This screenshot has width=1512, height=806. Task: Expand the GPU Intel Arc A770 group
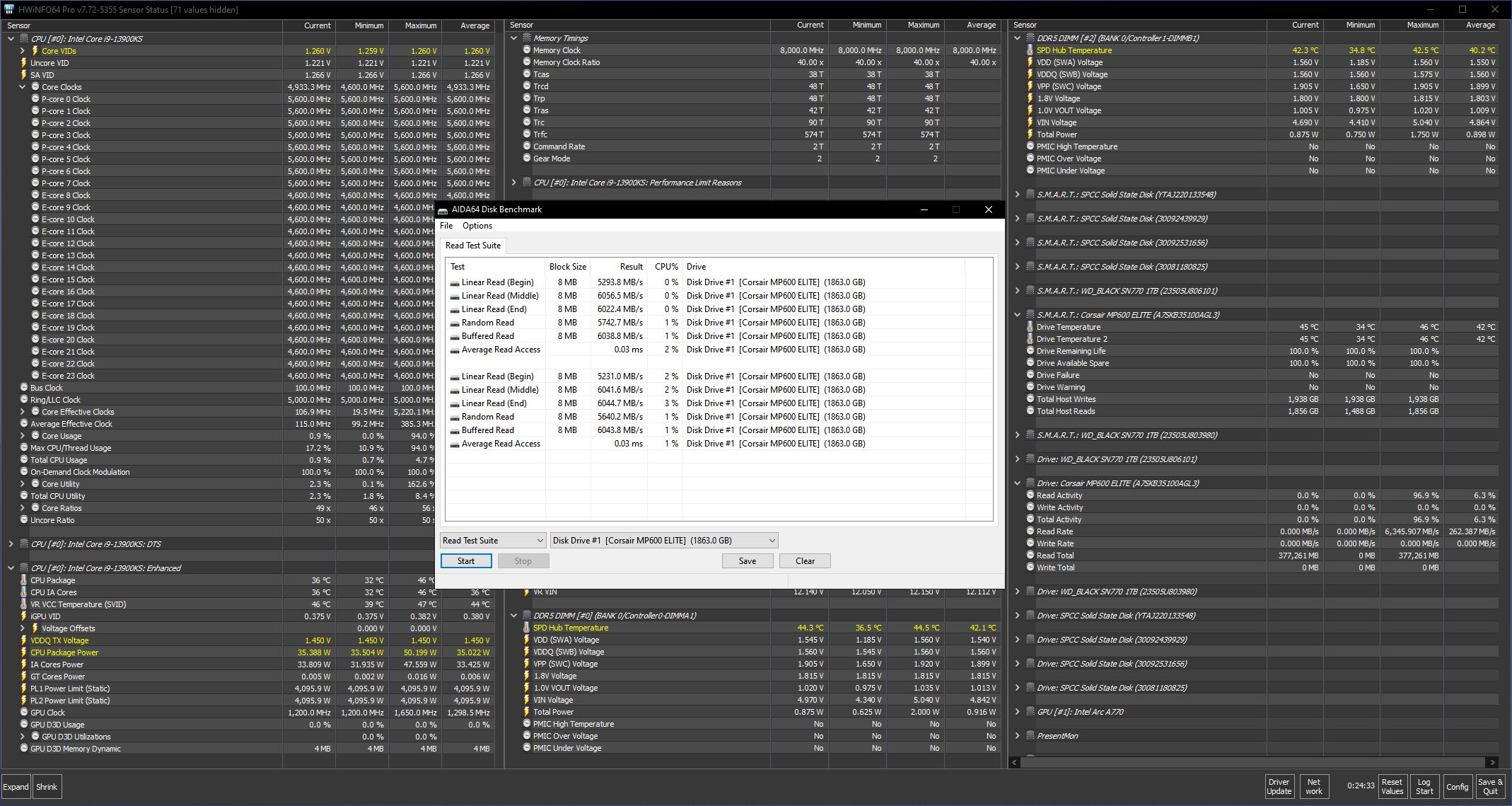point(1017,712)
